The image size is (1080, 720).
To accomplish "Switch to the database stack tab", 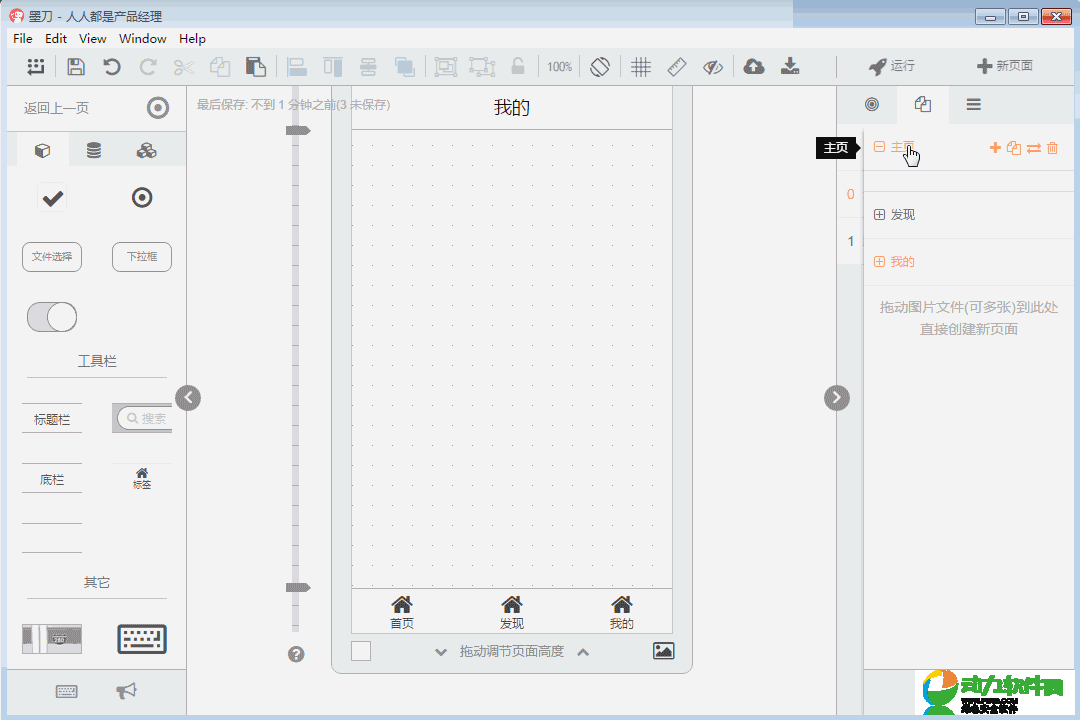I will click(x=94, y=150).
